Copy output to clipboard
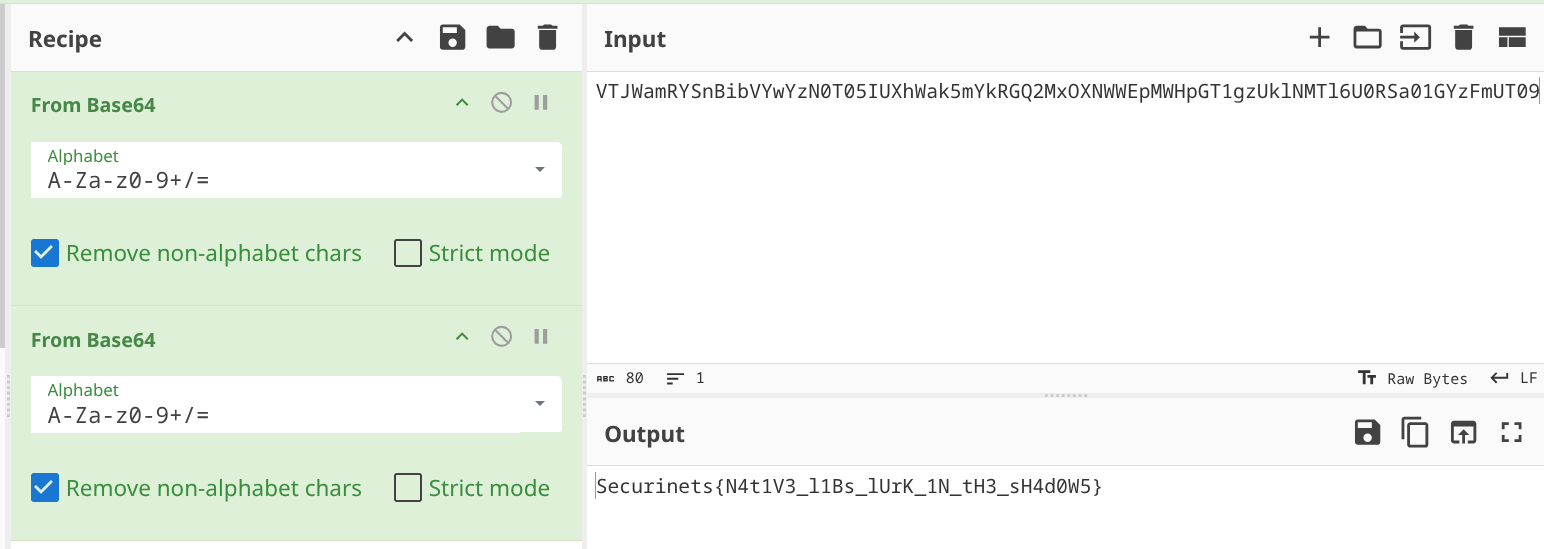 point(1415,432)
